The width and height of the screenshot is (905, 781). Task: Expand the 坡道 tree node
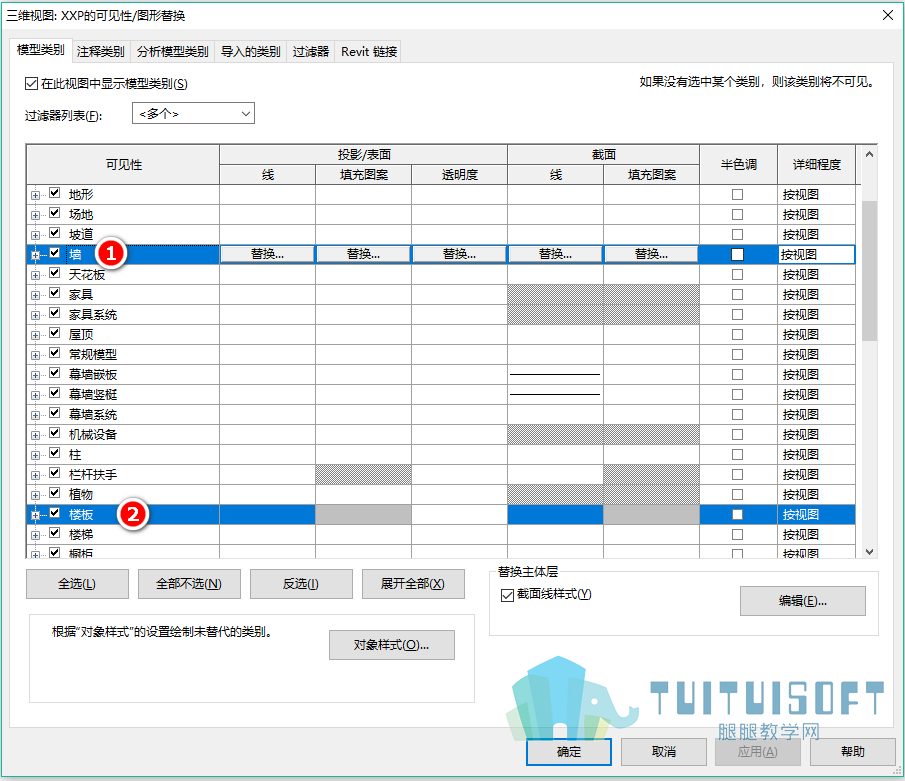point(35,235)
